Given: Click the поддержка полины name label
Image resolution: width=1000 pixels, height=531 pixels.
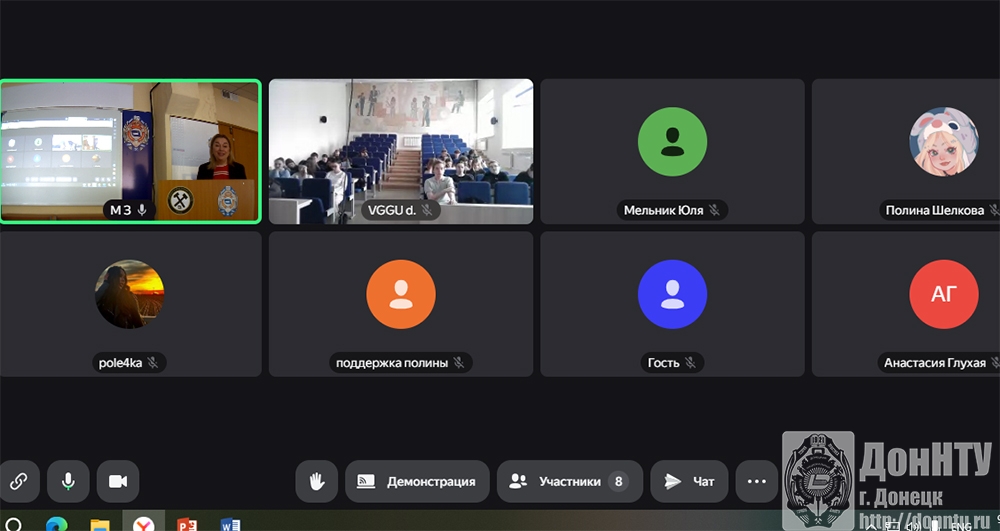Looking at the screenshot, I should [x=392, y=363].
